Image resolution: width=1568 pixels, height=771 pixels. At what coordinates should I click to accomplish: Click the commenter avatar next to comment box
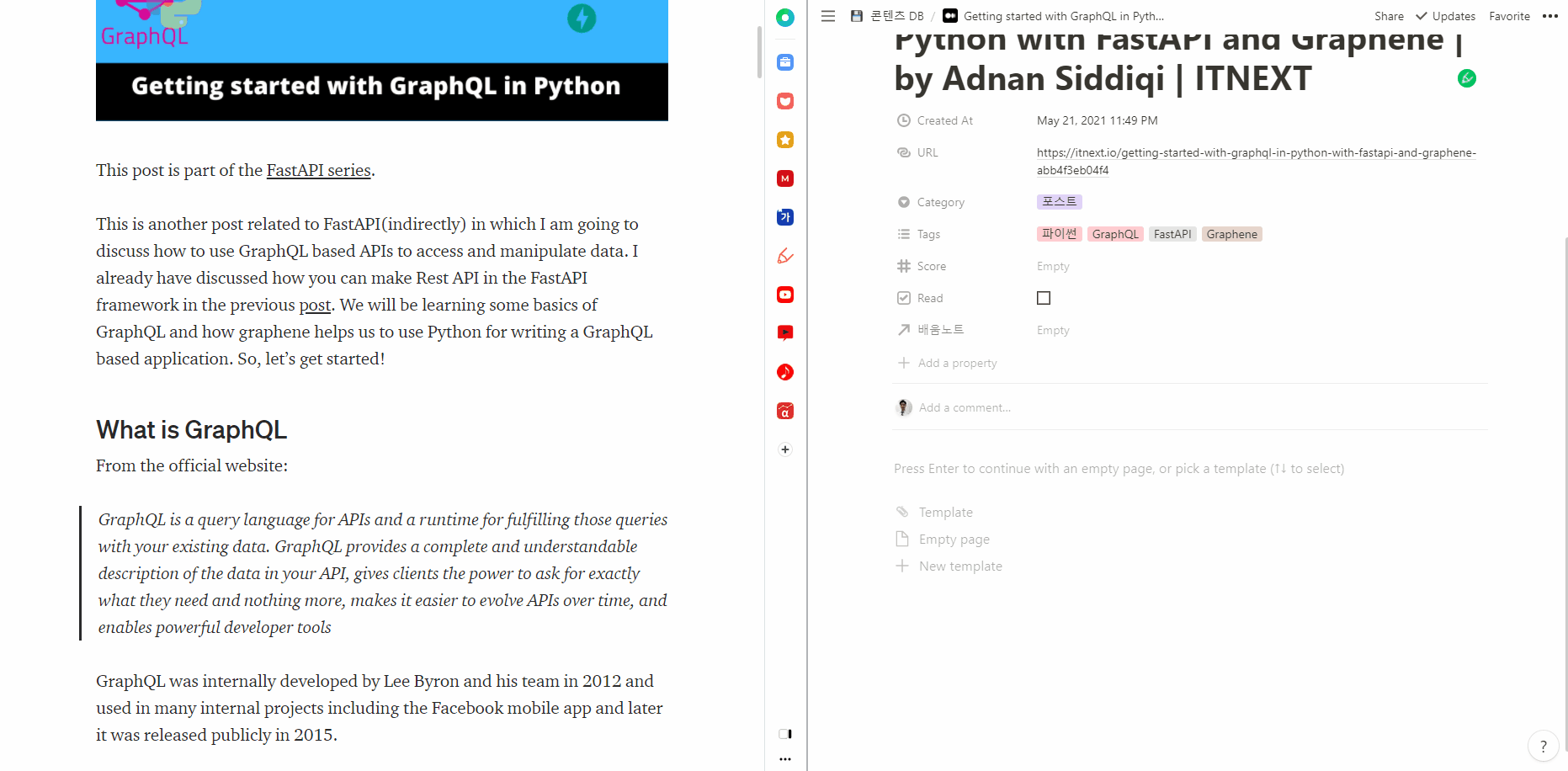pyautogui.click(x=904, y=407)
